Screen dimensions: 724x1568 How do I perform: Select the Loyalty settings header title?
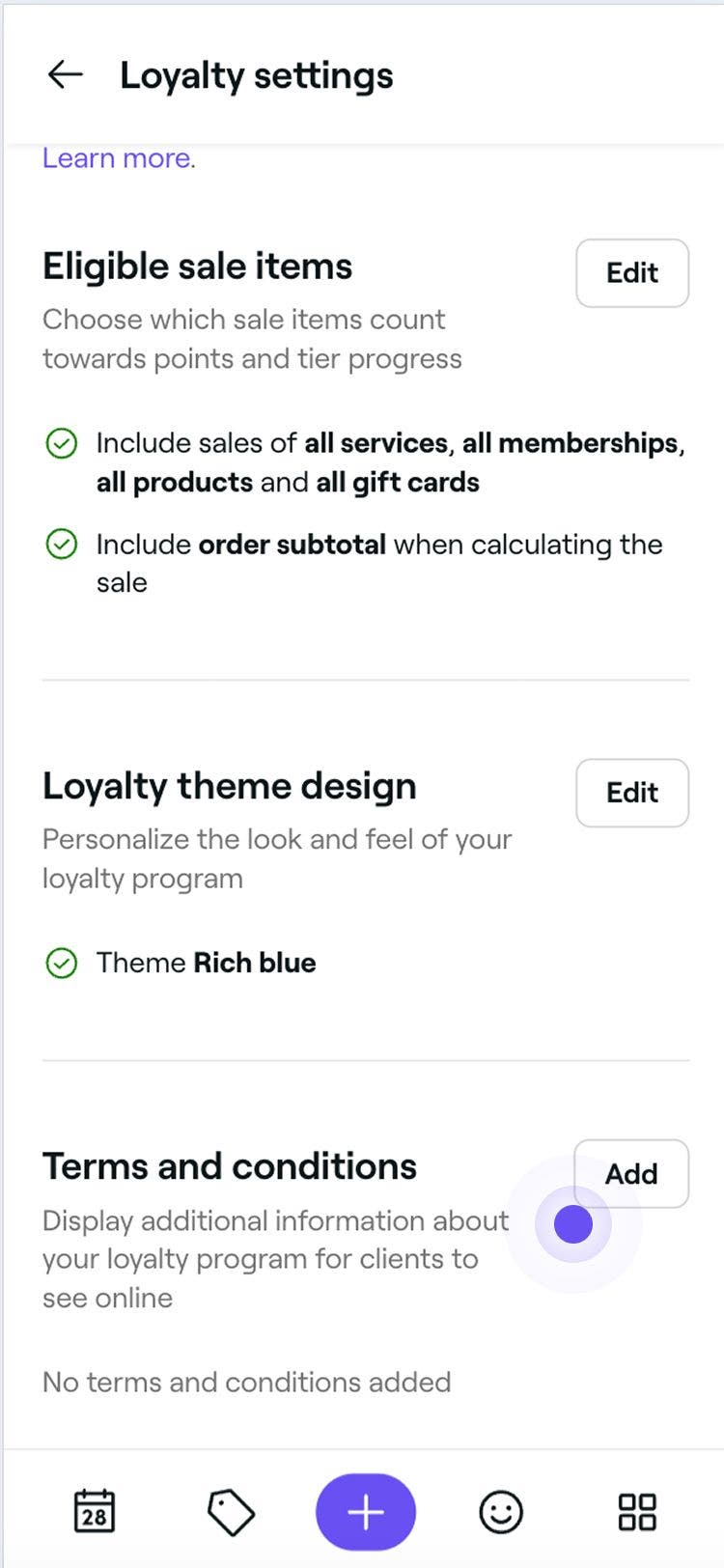(x=256, y=75)
